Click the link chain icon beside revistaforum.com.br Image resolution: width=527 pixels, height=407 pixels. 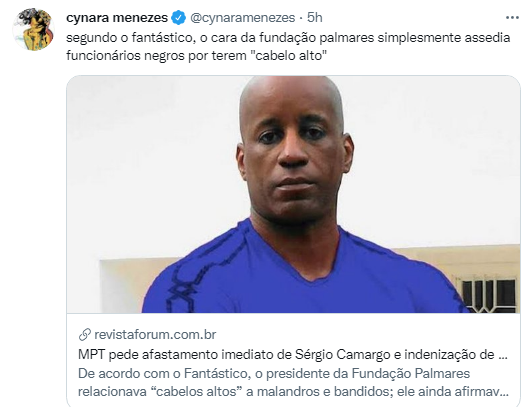tap(85, 334)
